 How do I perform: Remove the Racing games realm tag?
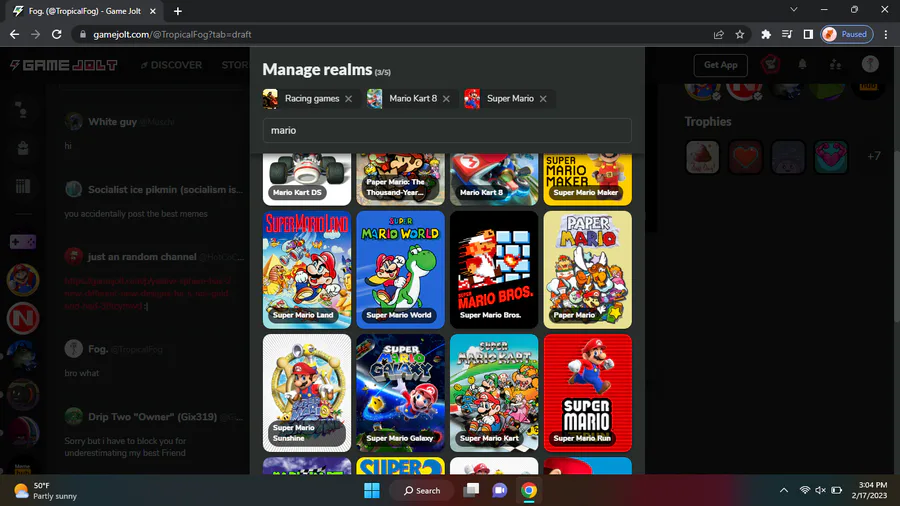(348, 99)
